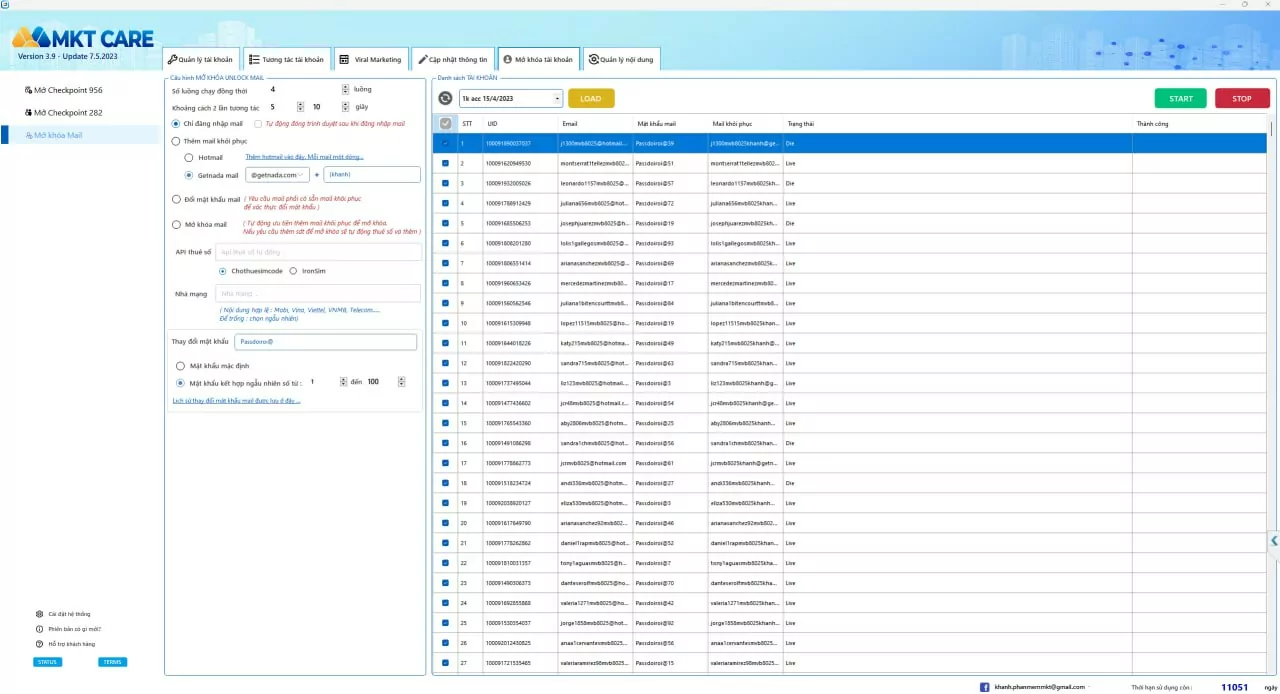Choose the Getnada mail radio option

[190, 175]
